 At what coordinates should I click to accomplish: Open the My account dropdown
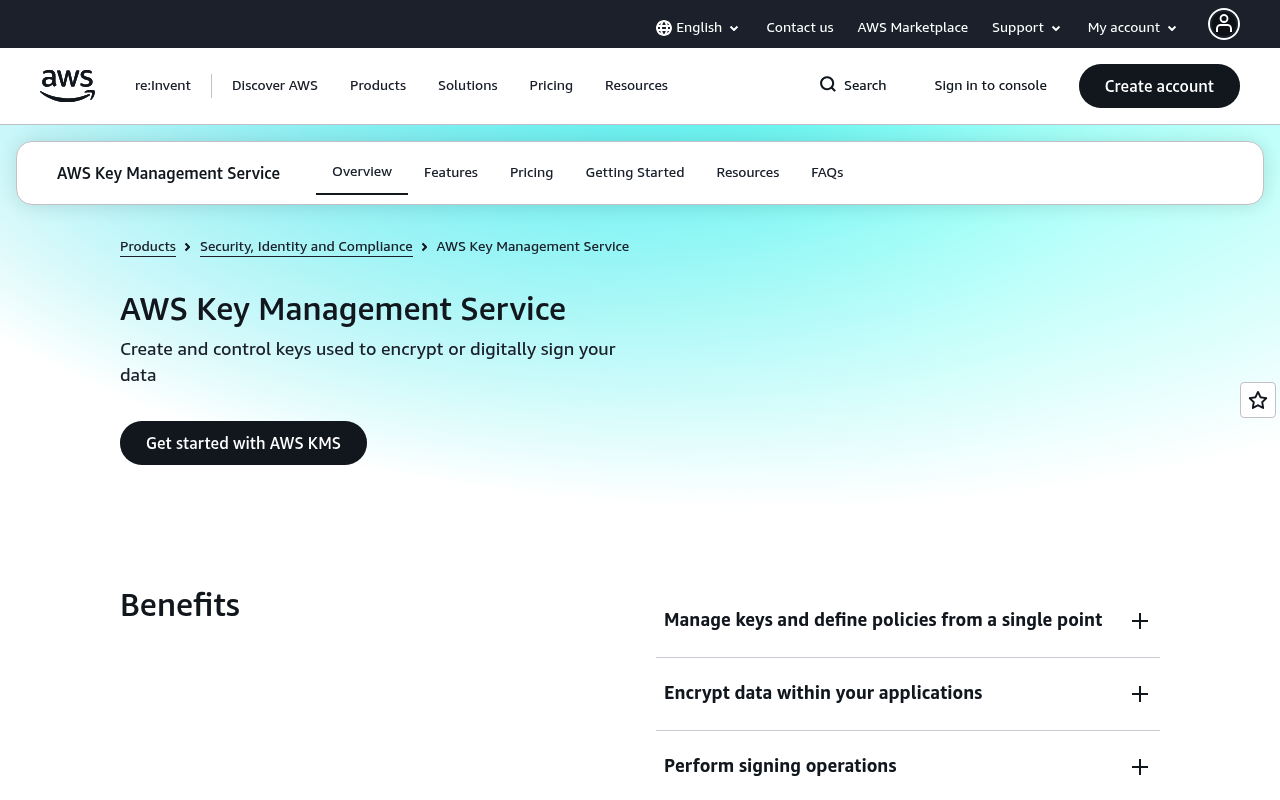click(1133, 28)
